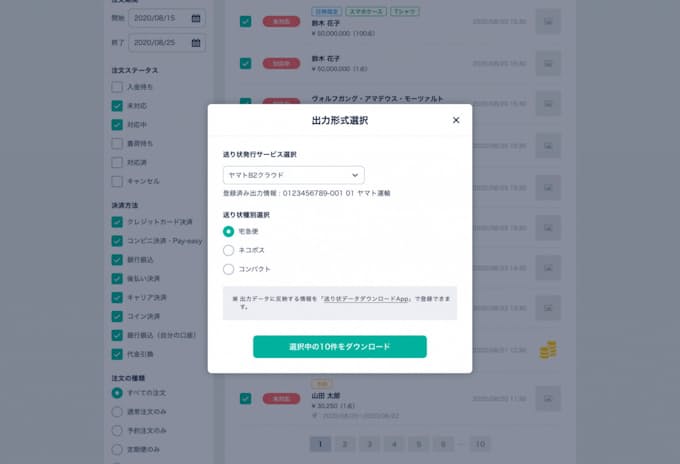This screenshot has height=464, width=680.
Task: Go to page 2 in pagination
Action: coord(343,443)
